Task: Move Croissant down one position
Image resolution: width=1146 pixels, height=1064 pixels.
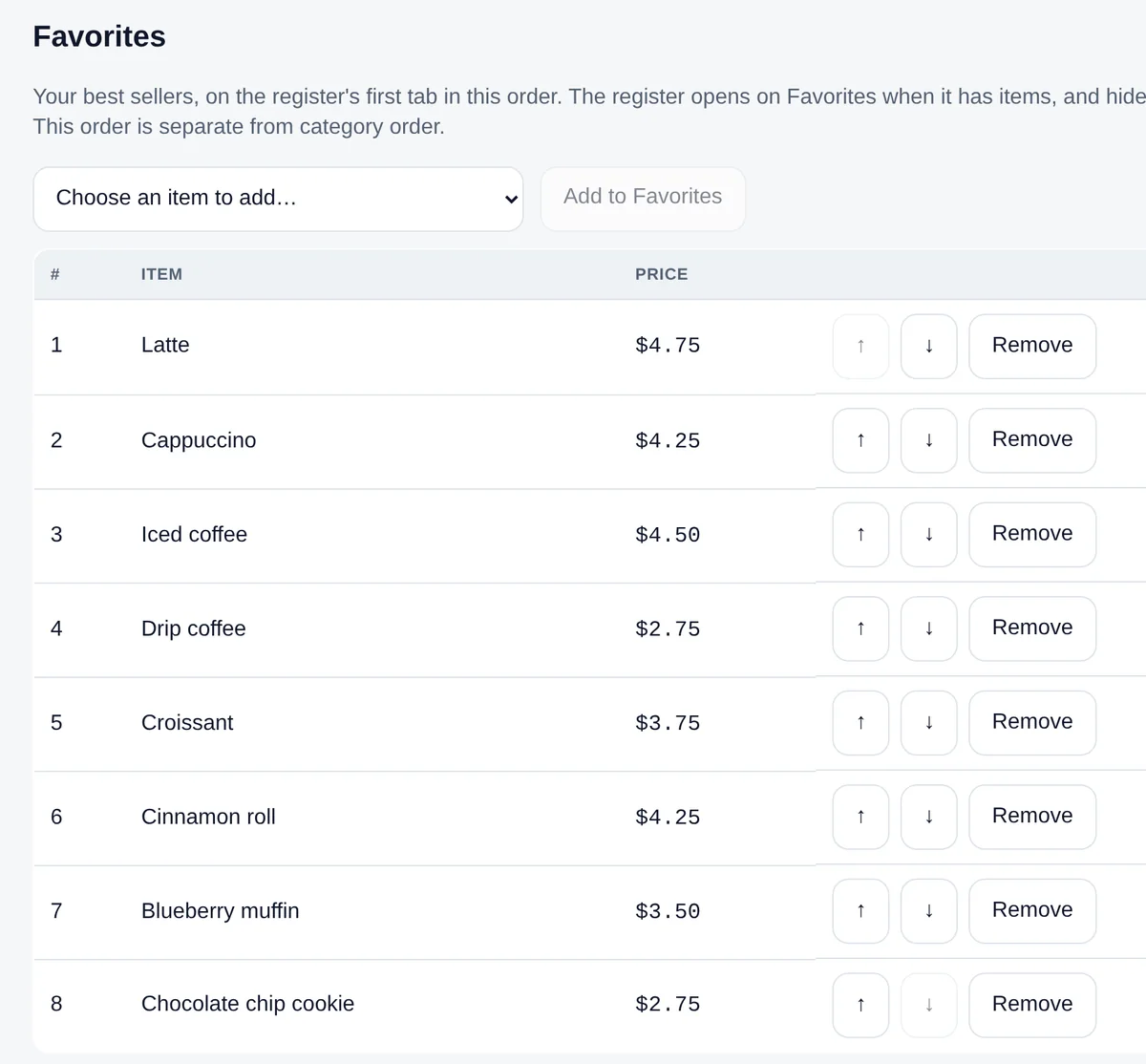Action: point(929,722)
